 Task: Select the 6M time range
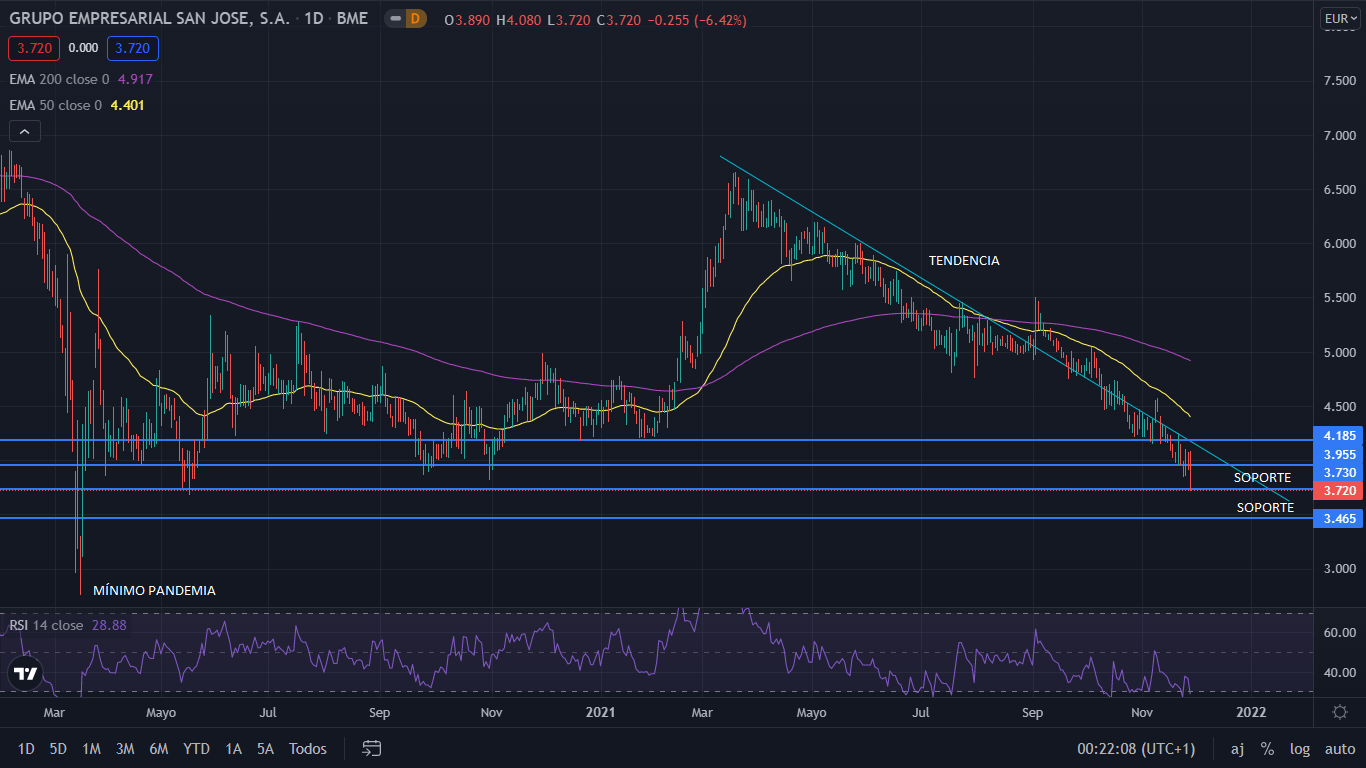pyautogui.click(x=158, y=749)
